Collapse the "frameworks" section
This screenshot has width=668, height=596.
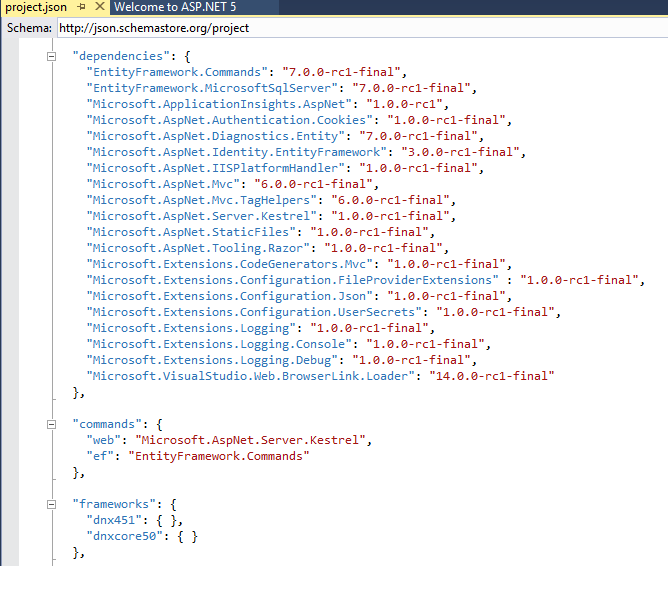coord(51,504)
